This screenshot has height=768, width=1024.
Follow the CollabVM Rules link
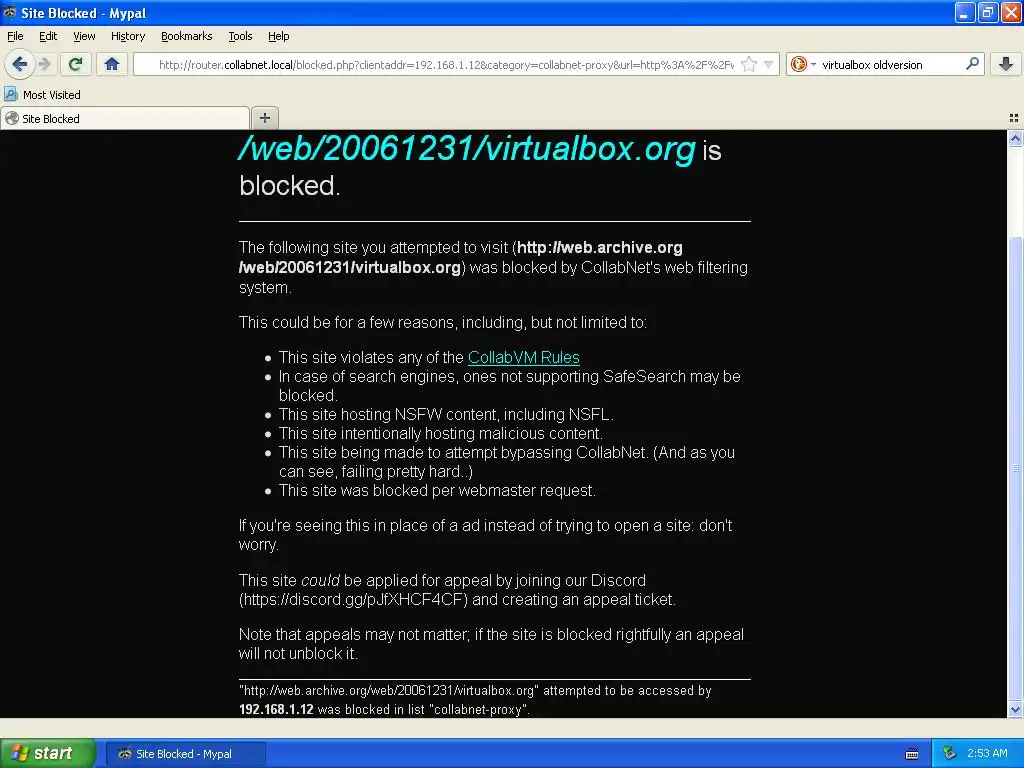(x=524, y=357)
